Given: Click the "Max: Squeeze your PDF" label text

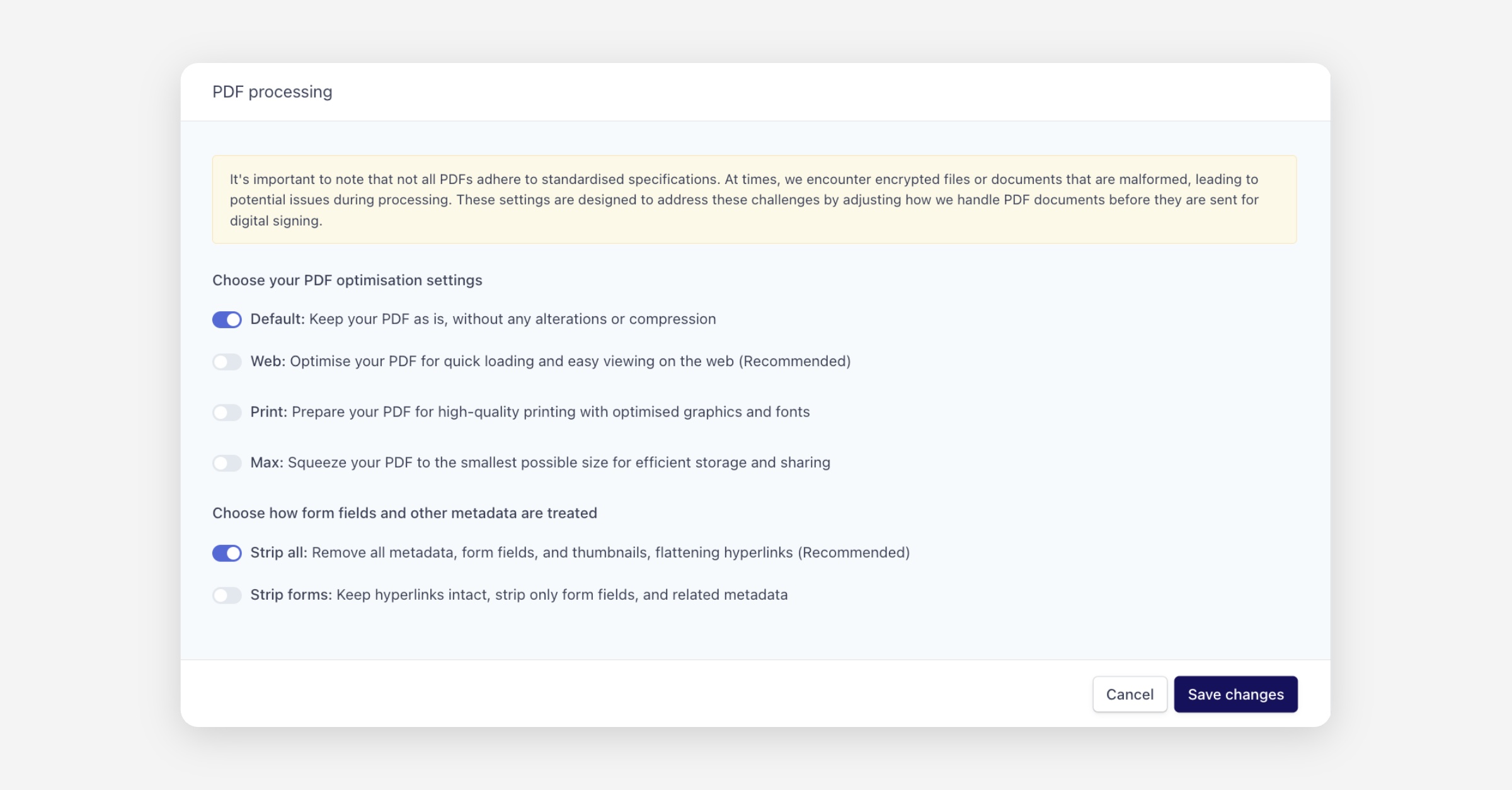Looking at the screenshot, I should [x=540, y=463].
